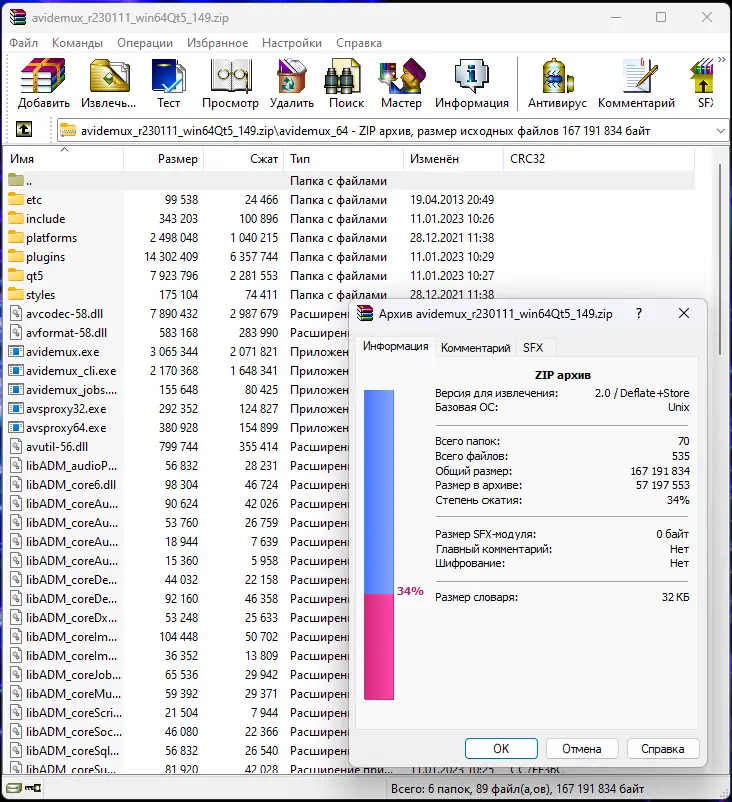Click the file name avidemux_jobs....
Image resolution: width=732 pixels, height=802 pixels.
point(72,390)
